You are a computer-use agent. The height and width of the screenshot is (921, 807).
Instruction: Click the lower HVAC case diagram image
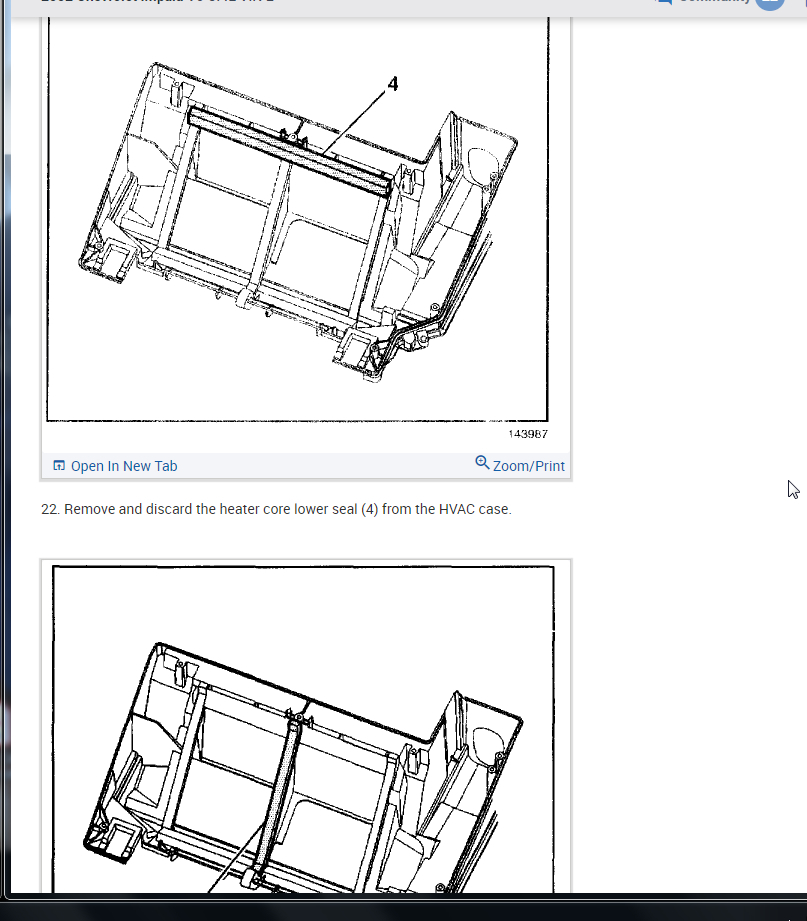click(x=303, y=728)
